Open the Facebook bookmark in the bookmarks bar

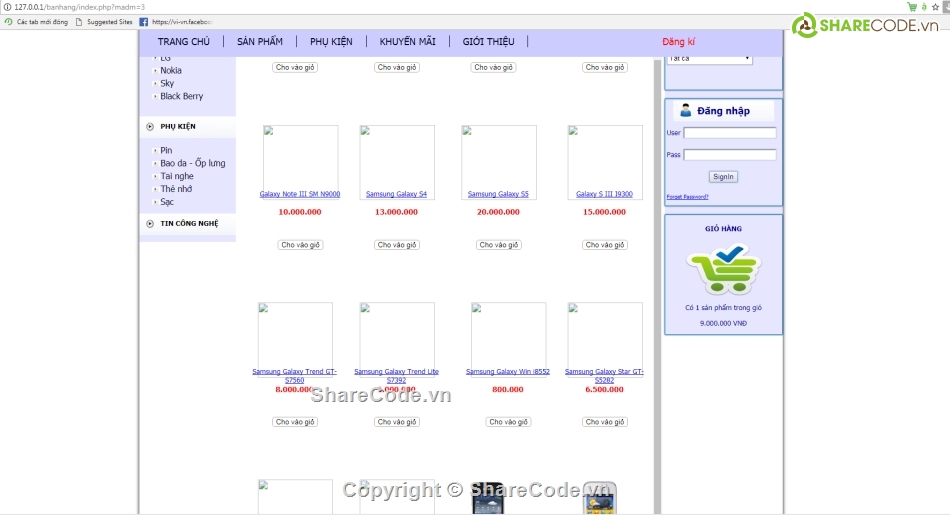176,22
